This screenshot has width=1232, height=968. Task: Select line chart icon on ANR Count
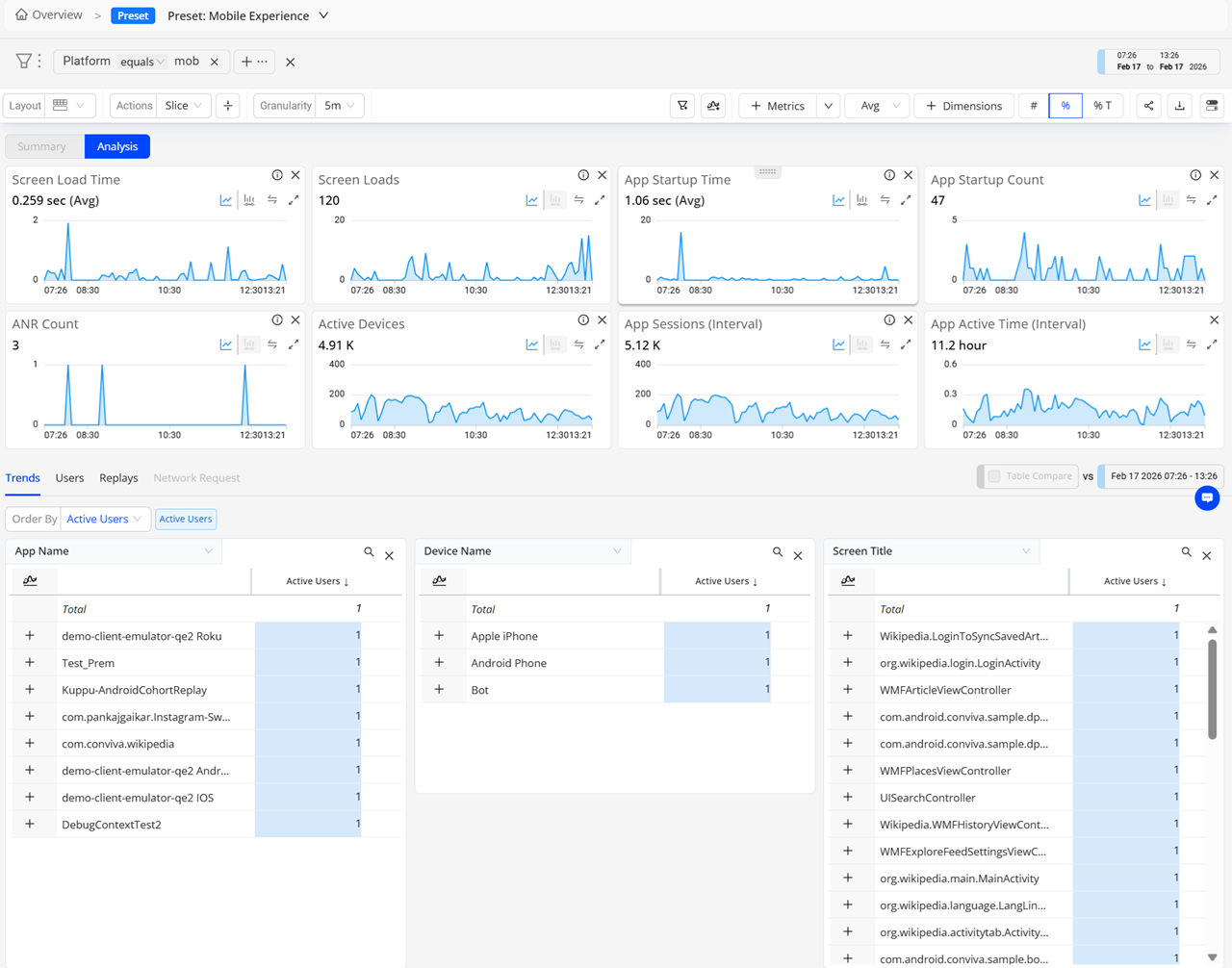(x=226, y=344)
